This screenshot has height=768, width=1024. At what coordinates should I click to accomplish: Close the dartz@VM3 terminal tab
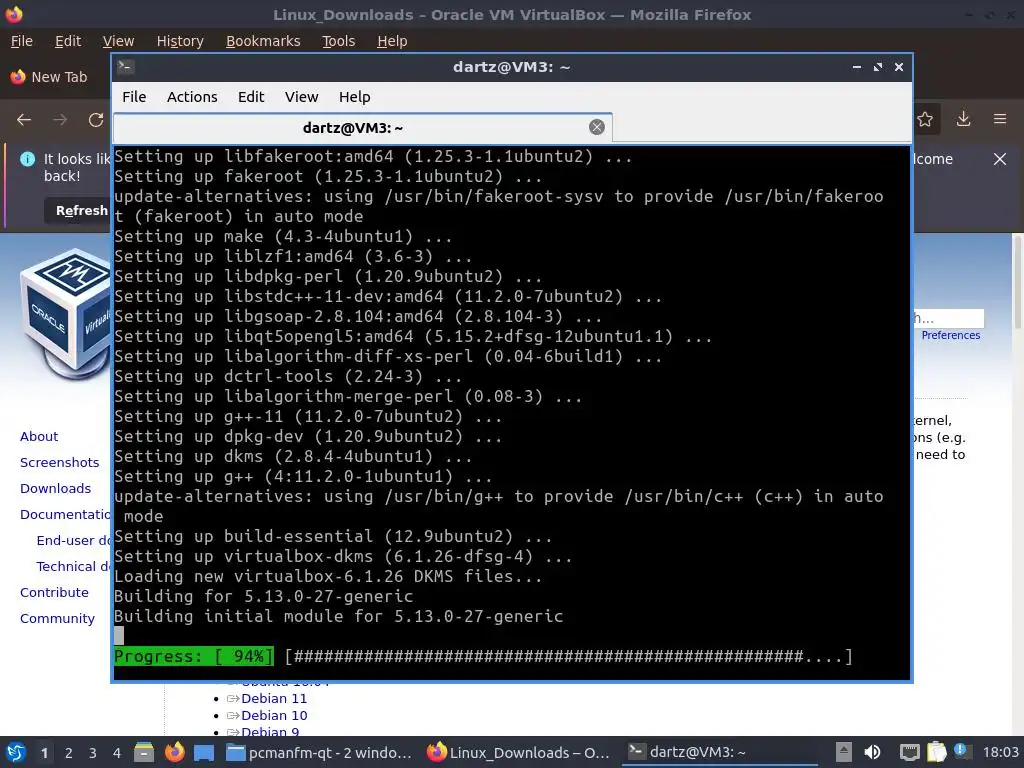tap(596, 127)
